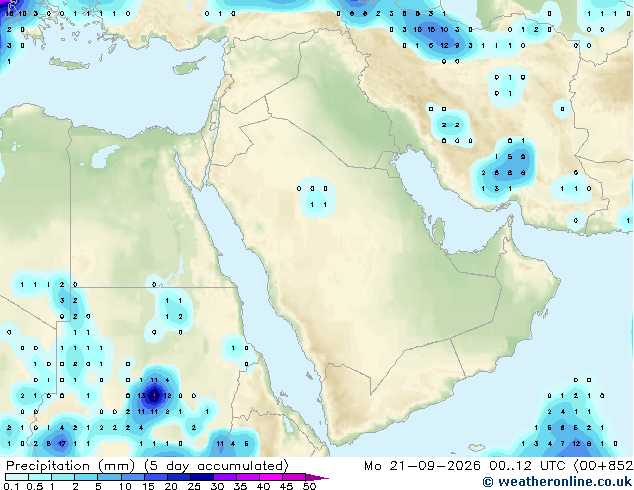Click the '17' precipitation value on map

[62, 444]
